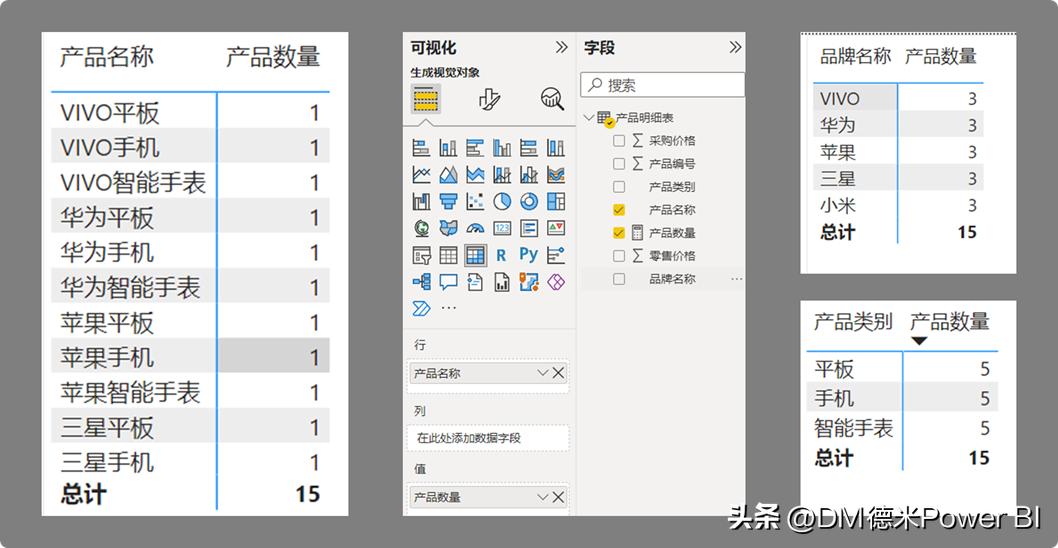The width and height of the screenshot is (1058, 548).
Task: Select the 平板 category row
Action: 902,368
